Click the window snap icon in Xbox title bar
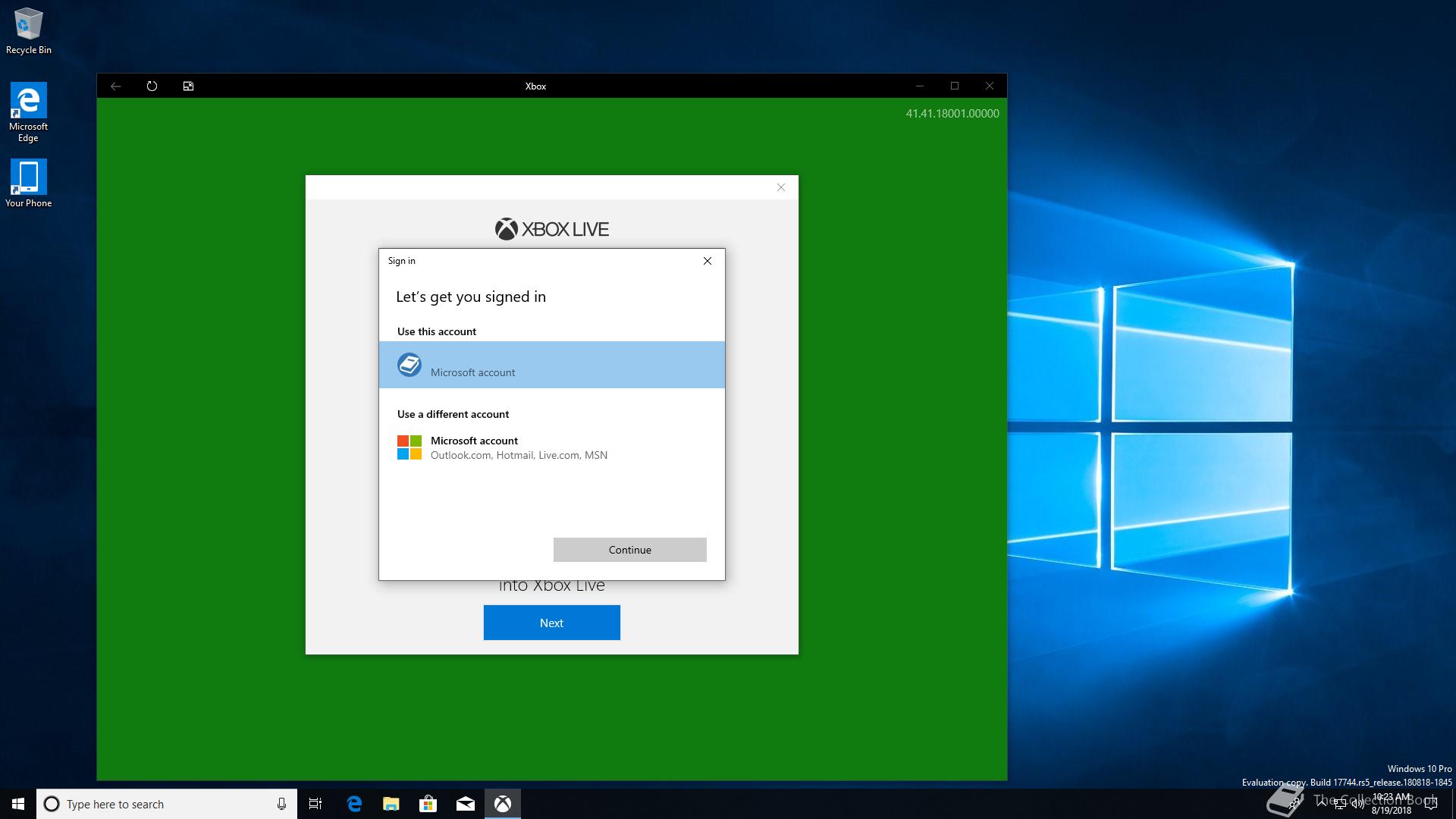The image size is (1456, 819). tap(188, 86)
